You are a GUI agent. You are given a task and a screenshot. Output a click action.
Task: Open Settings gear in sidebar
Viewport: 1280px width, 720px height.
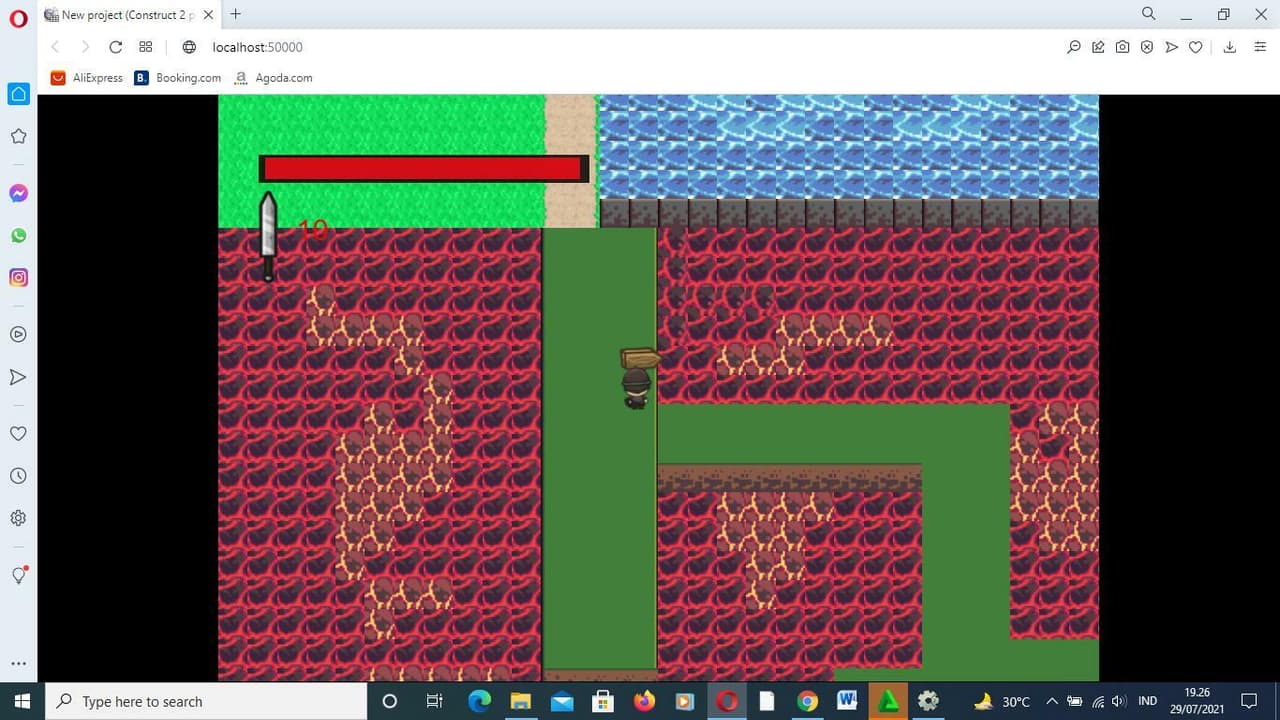18,518
